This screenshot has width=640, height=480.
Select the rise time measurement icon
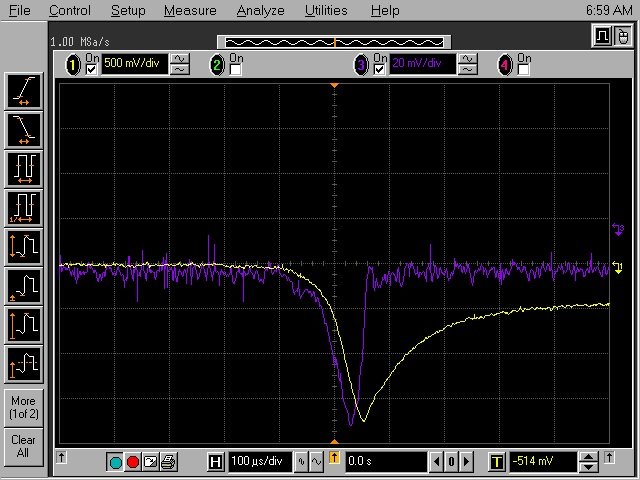tap(24, 91)
